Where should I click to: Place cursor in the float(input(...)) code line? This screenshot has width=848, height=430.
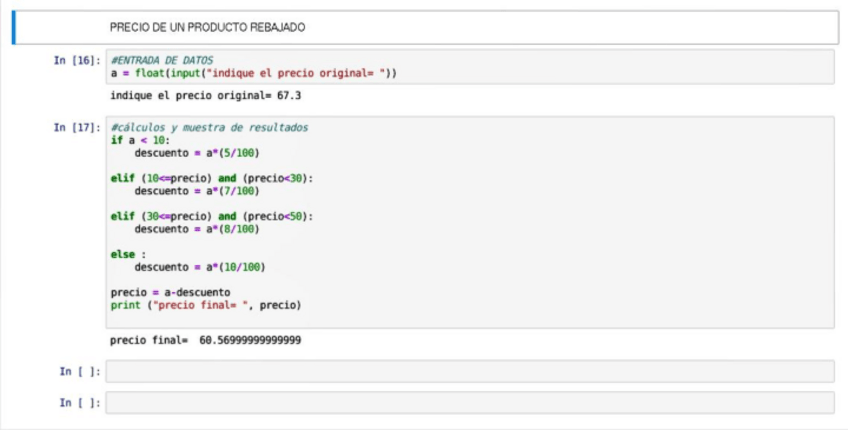254,73
